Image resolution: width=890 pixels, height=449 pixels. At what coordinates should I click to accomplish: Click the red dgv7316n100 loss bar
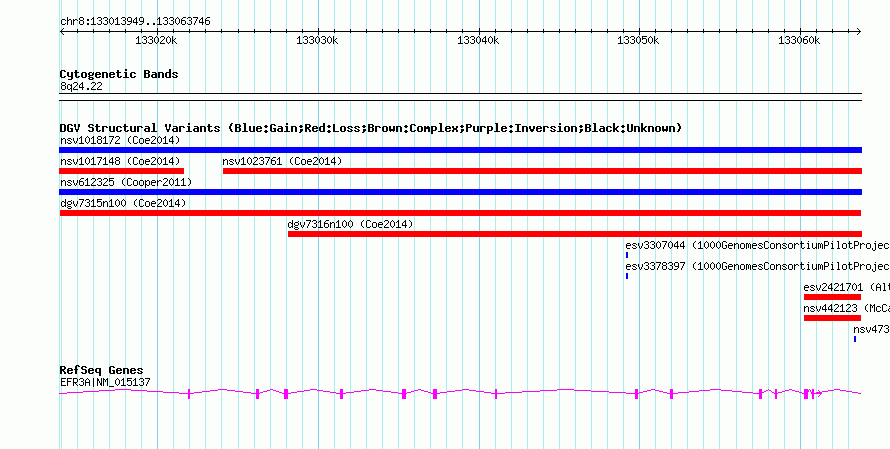574,234
